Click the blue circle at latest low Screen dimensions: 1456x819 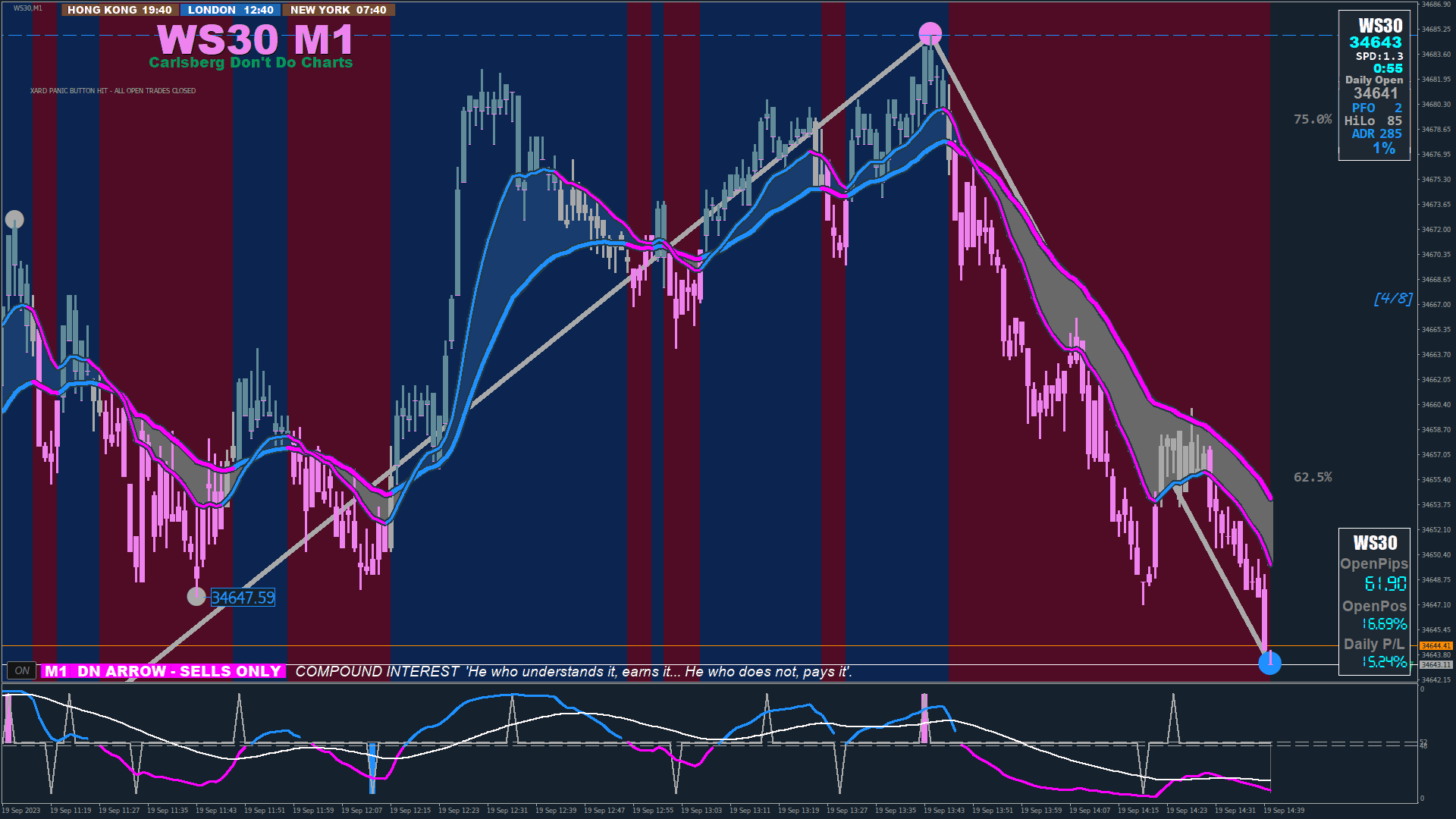tap(1269, 663)
